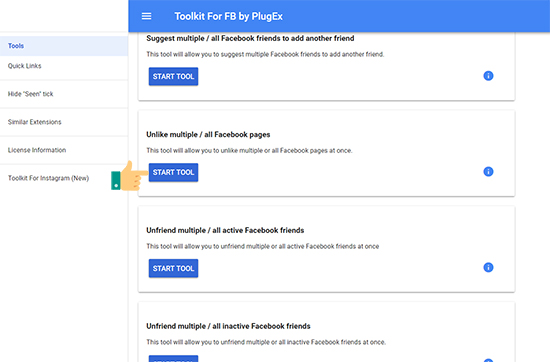The width and height of the screenshot is (550, 362).
Task: Click info icon for Suggest friends tool
Action: pyautogui.click(x=488, y=76)
